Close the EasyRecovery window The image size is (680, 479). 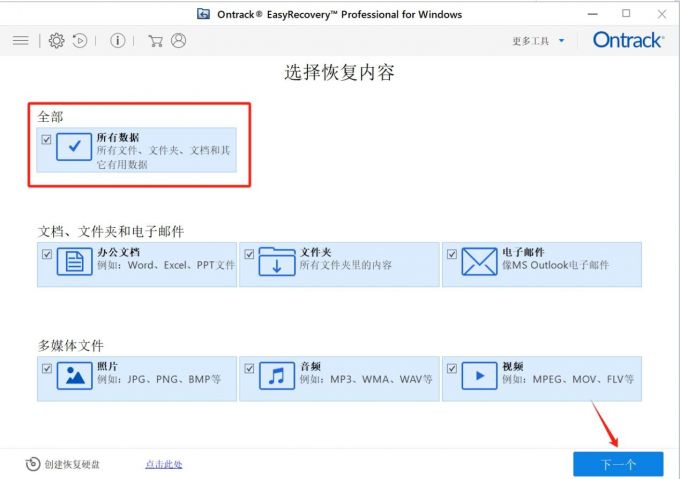[662, 14]
